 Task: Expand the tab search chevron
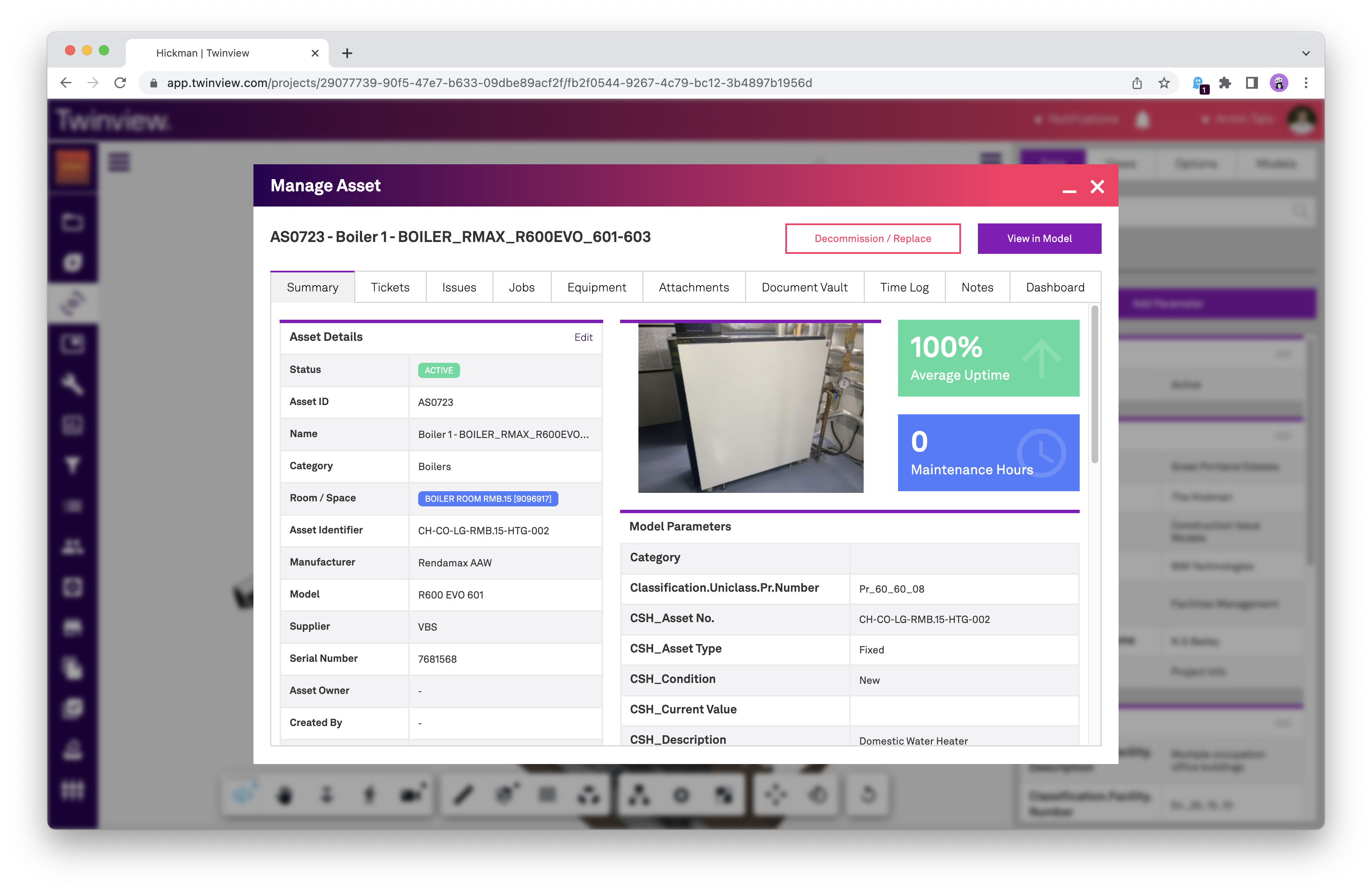click(1306, 53)
